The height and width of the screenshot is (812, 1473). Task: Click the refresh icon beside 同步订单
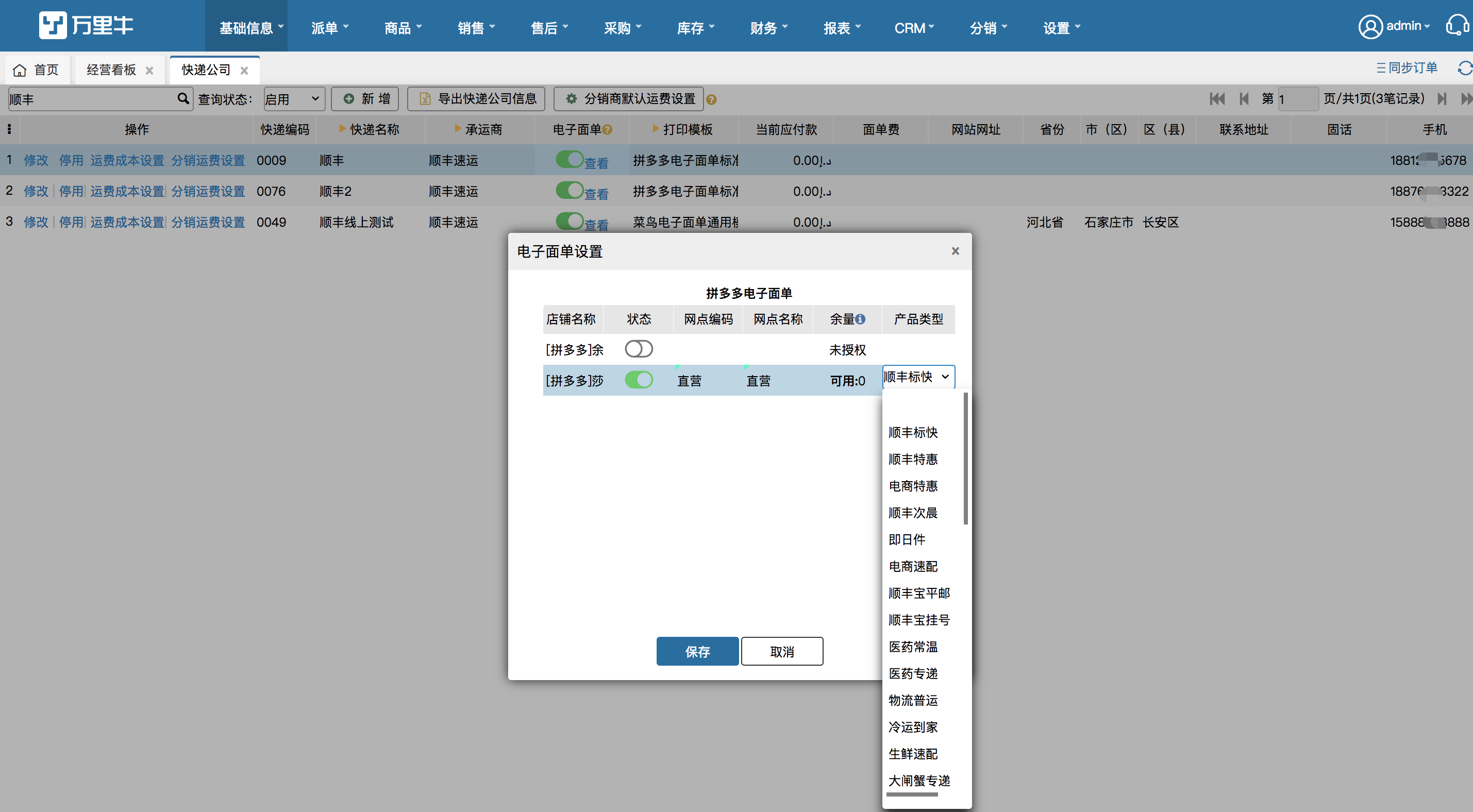tap(1464, 68)
